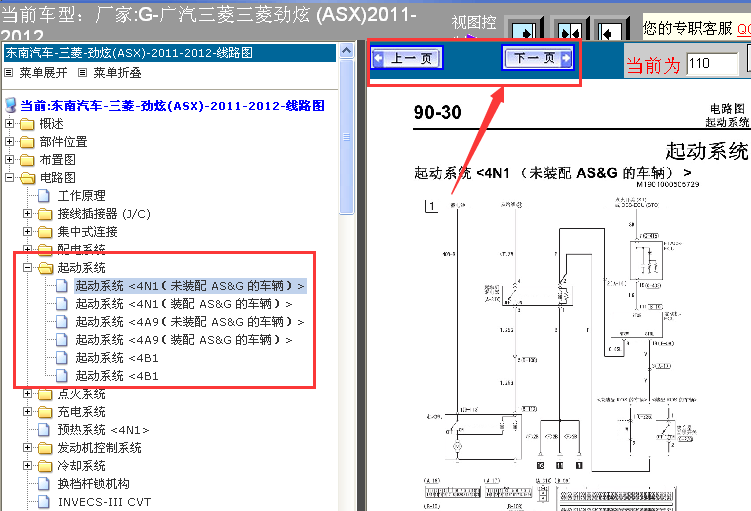This screenshot has height=511, width=751.
Task: Expand the 概述 folder
Action: point(9,124)
